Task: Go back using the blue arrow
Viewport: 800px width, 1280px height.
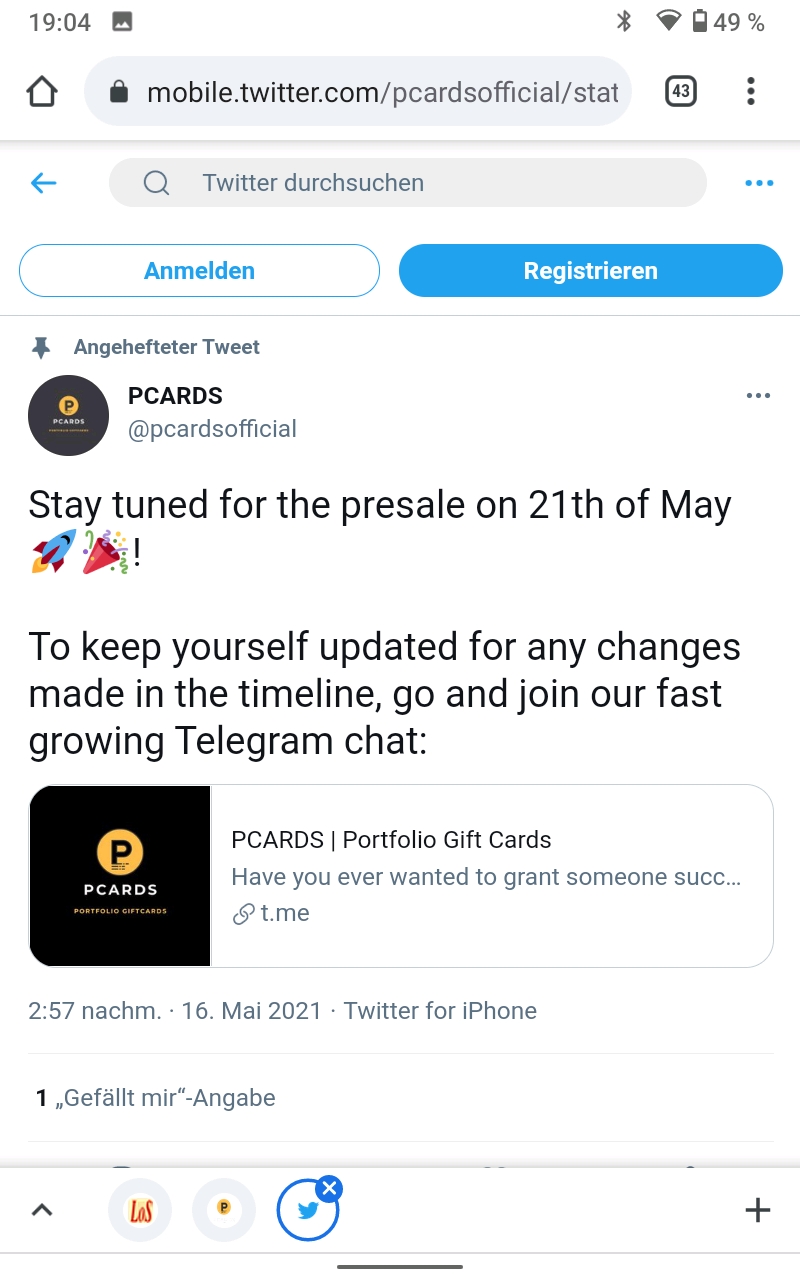Action: click(x=44, y=183)
